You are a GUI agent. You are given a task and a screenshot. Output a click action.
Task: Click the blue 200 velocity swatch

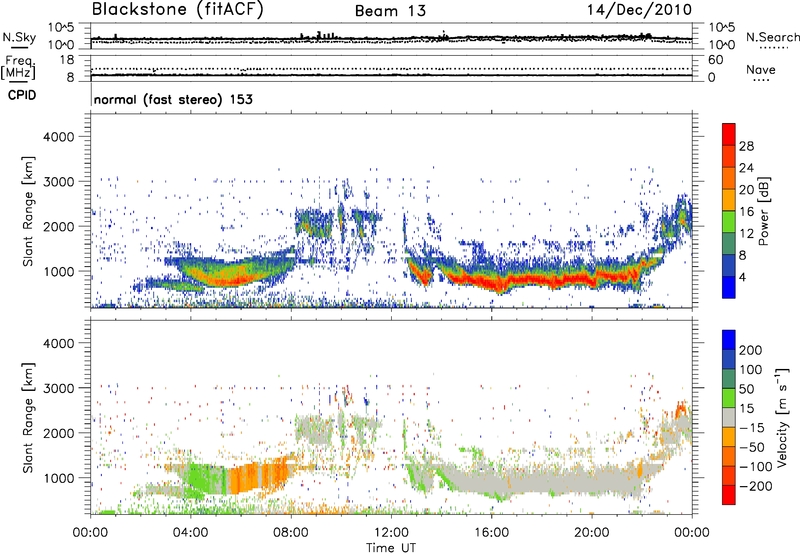[x=729, y=340]
